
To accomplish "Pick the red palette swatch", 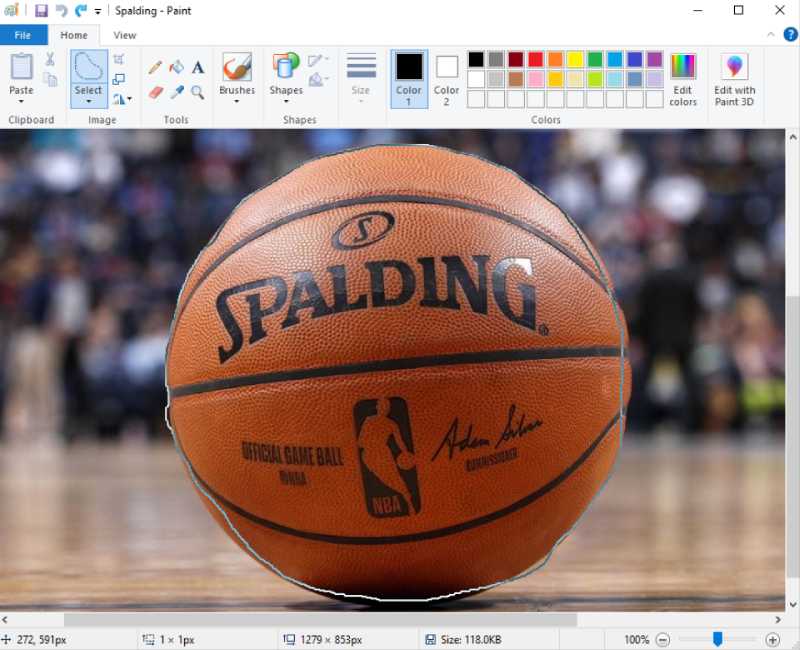I will click(x=535, y=59).
